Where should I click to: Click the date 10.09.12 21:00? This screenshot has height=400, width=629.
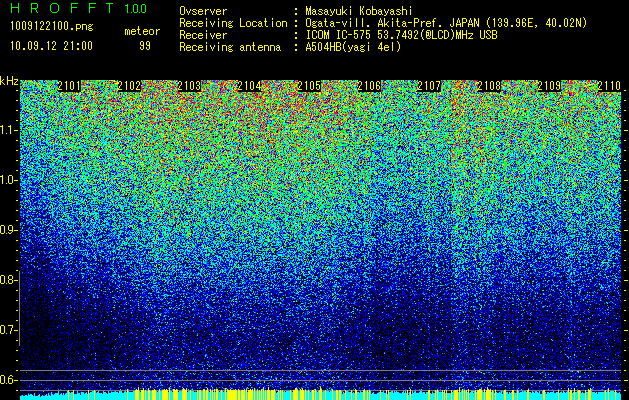coord(51,45)
